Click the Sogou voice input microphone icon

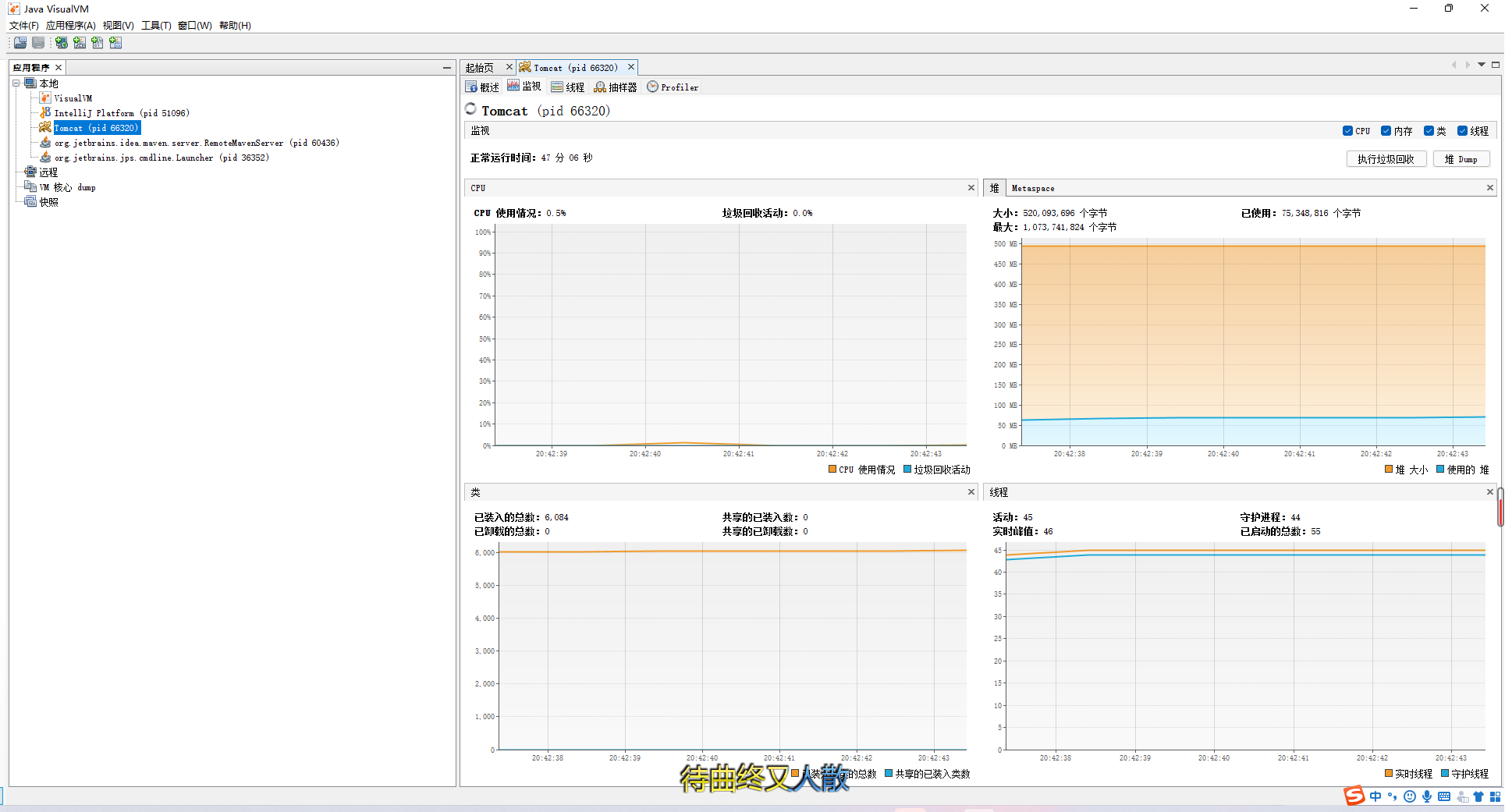point(1427,796)
